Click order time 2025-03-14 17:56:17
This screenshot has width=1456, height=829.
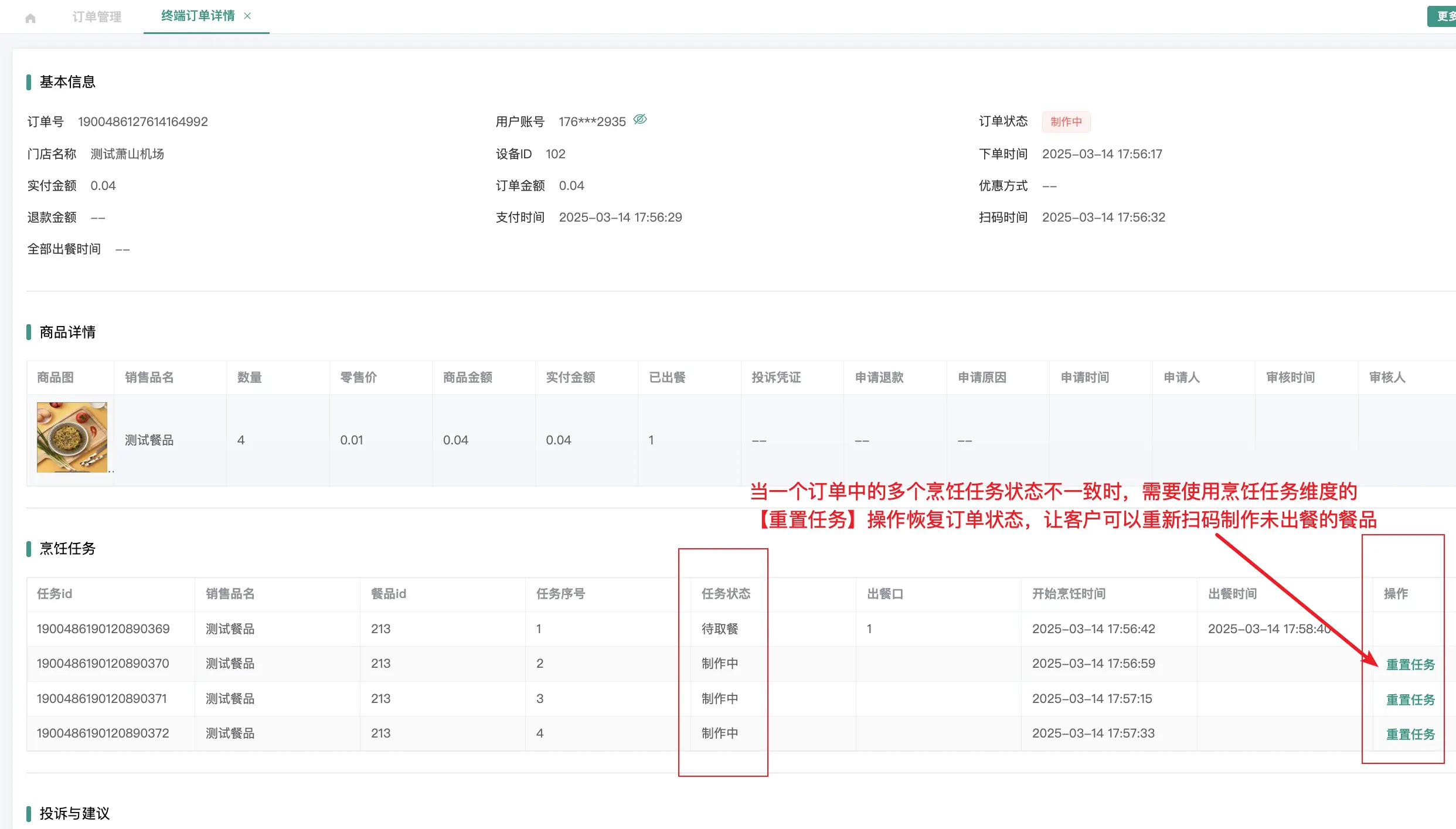(x=1102, y=154)
